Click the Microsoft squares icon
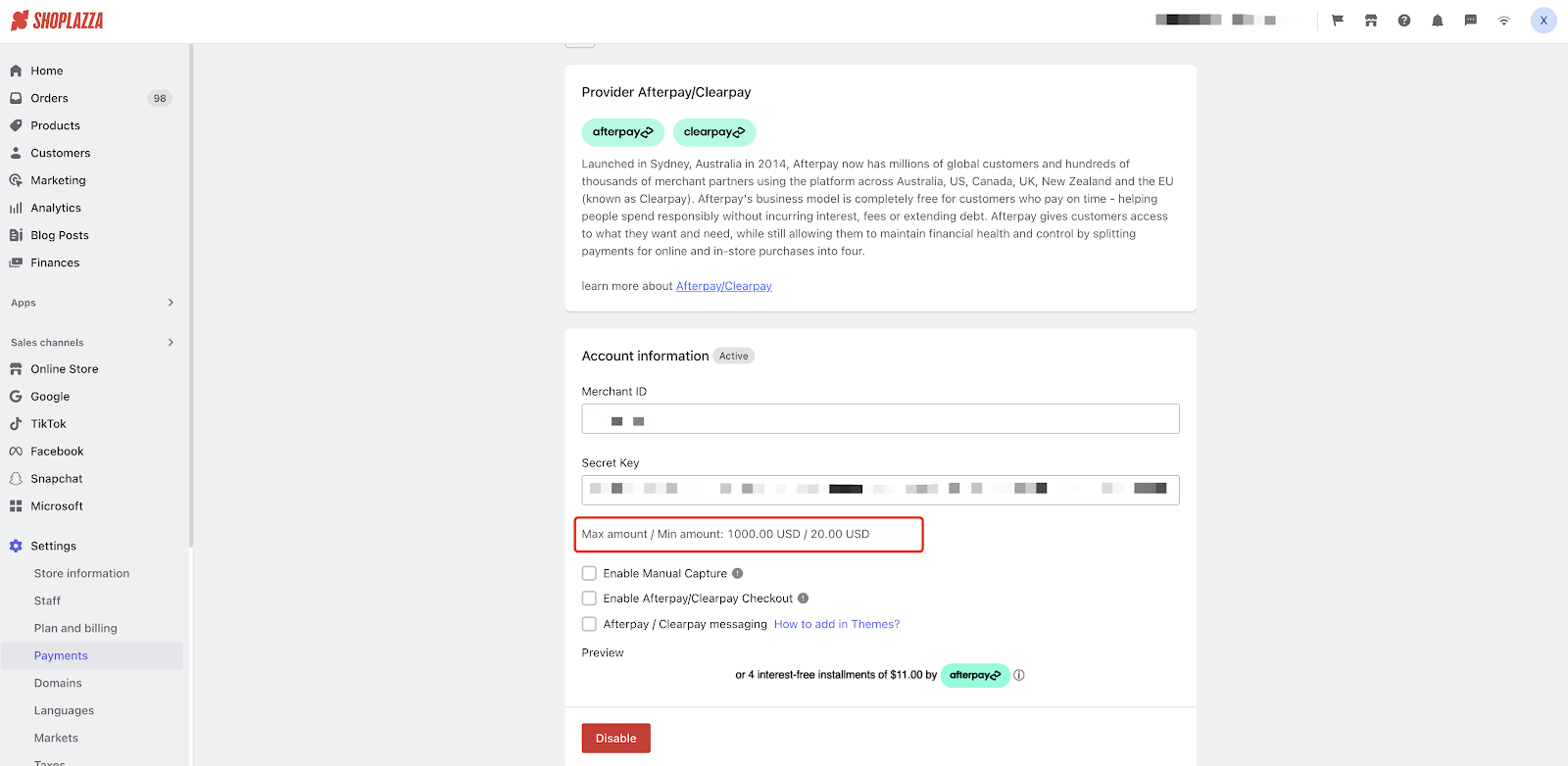This screenshot has height=766, width=1568. pyautogui.click(x=16, y=506)
